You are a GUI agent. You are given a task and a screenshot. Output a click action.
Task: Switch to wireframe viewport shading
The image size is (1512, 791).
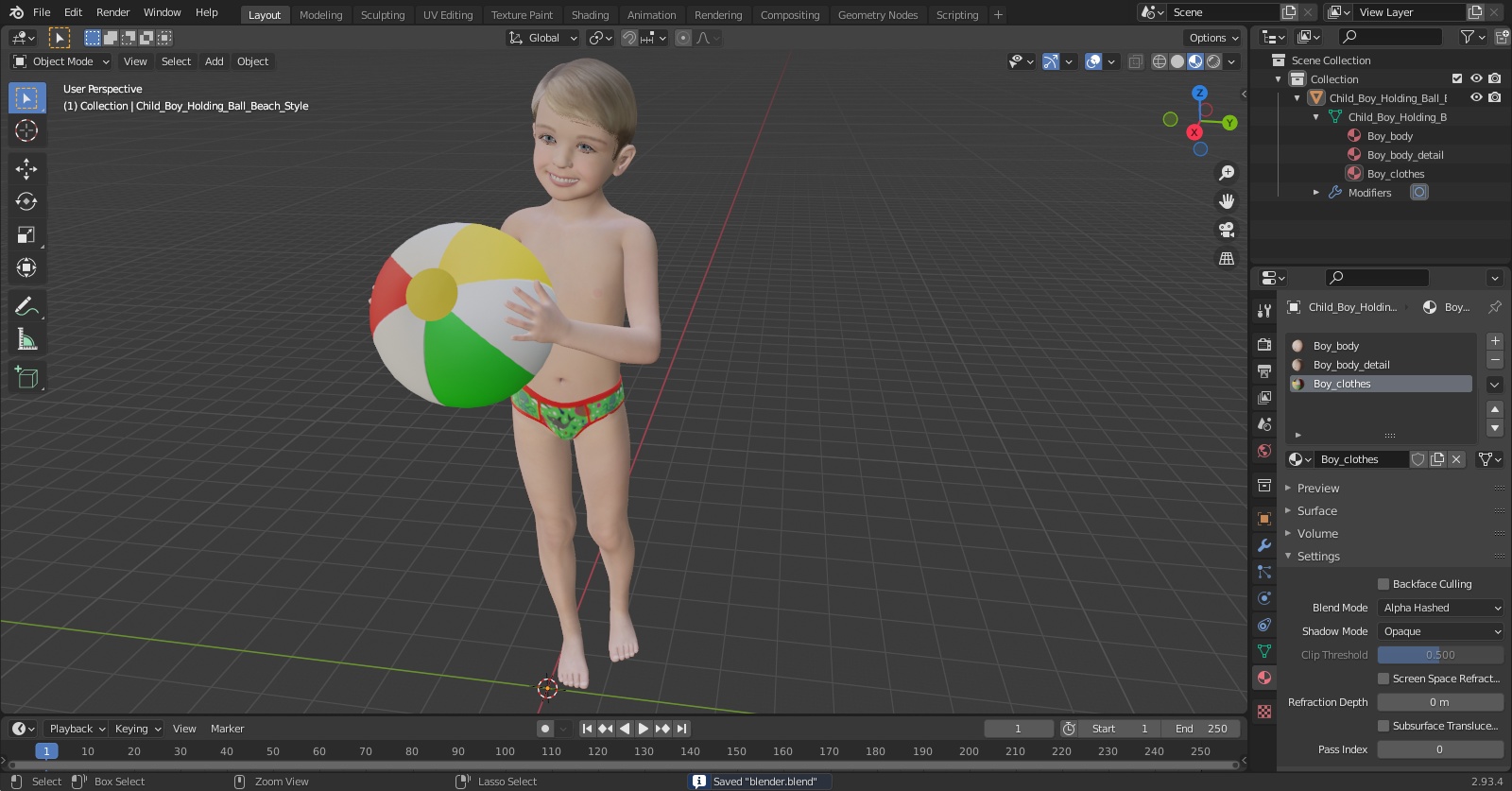[x=1160, y=61]
